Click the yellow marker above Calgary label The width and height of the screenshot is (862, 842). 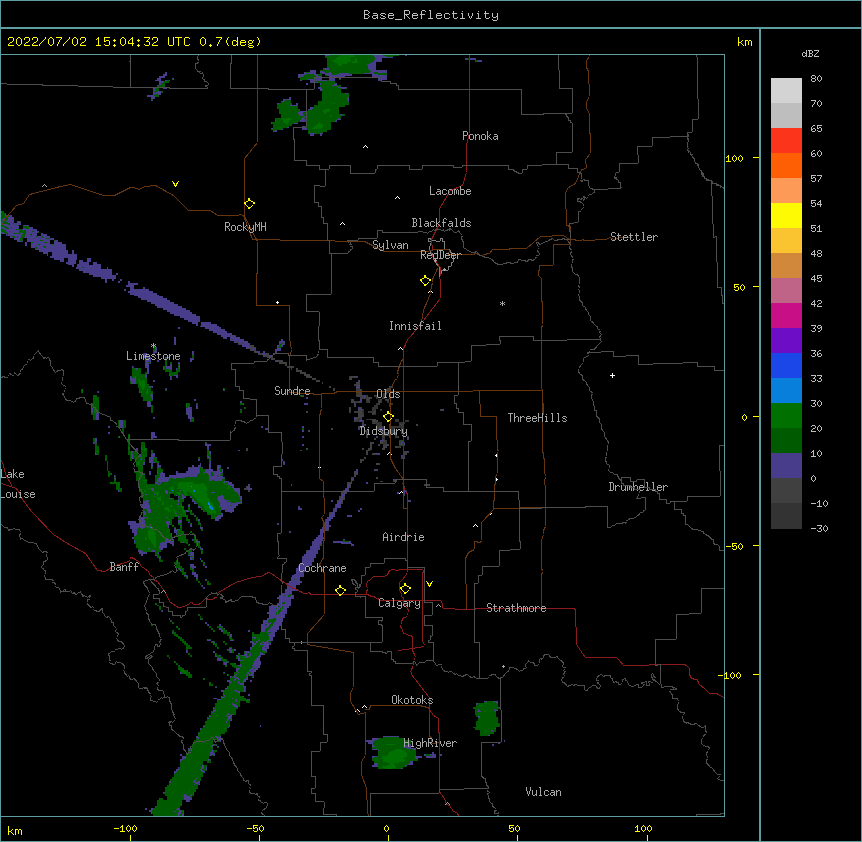[405, 589]
